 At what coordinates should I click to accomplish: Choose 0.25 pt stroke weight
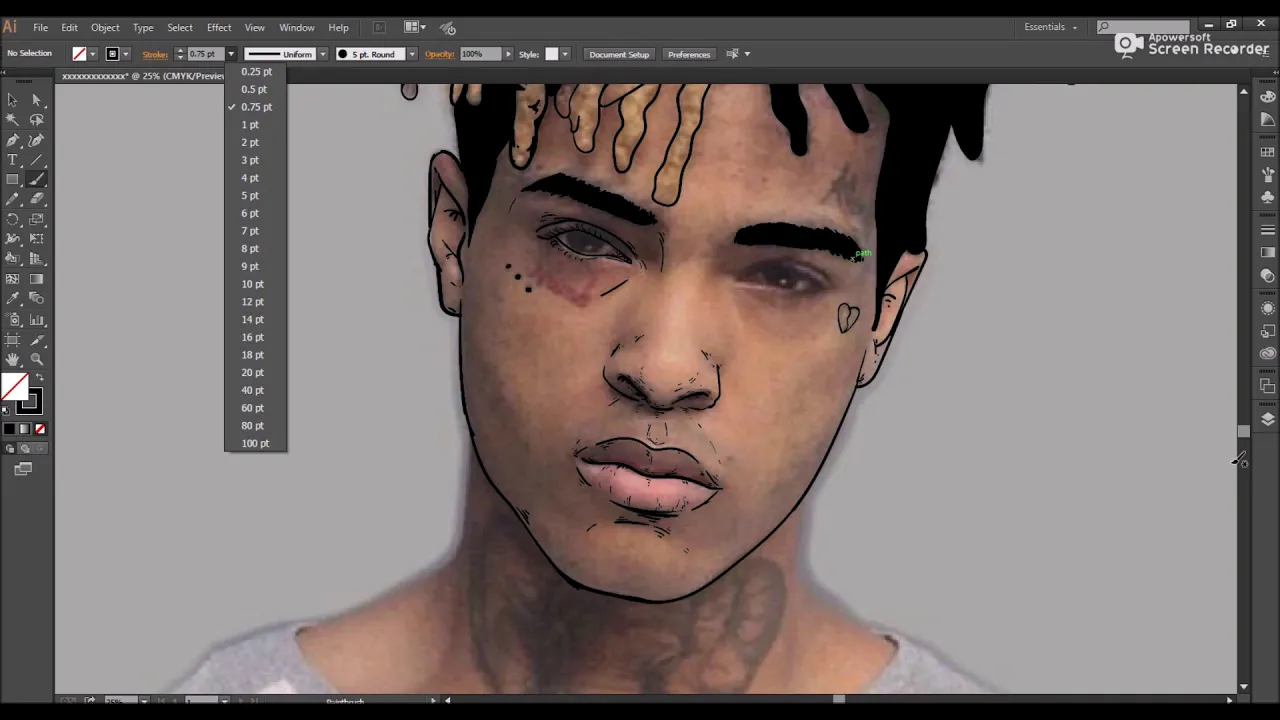tap(256, 72)
